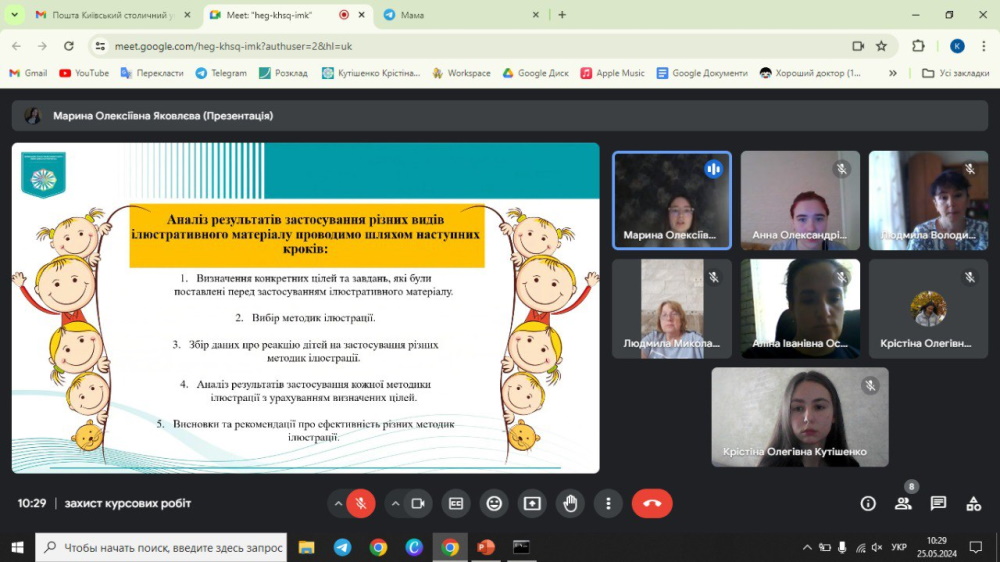Viewport: 1000px width, 562px height.
Task: Click the Windows taskbar search box
Action: tap(165, 547)
